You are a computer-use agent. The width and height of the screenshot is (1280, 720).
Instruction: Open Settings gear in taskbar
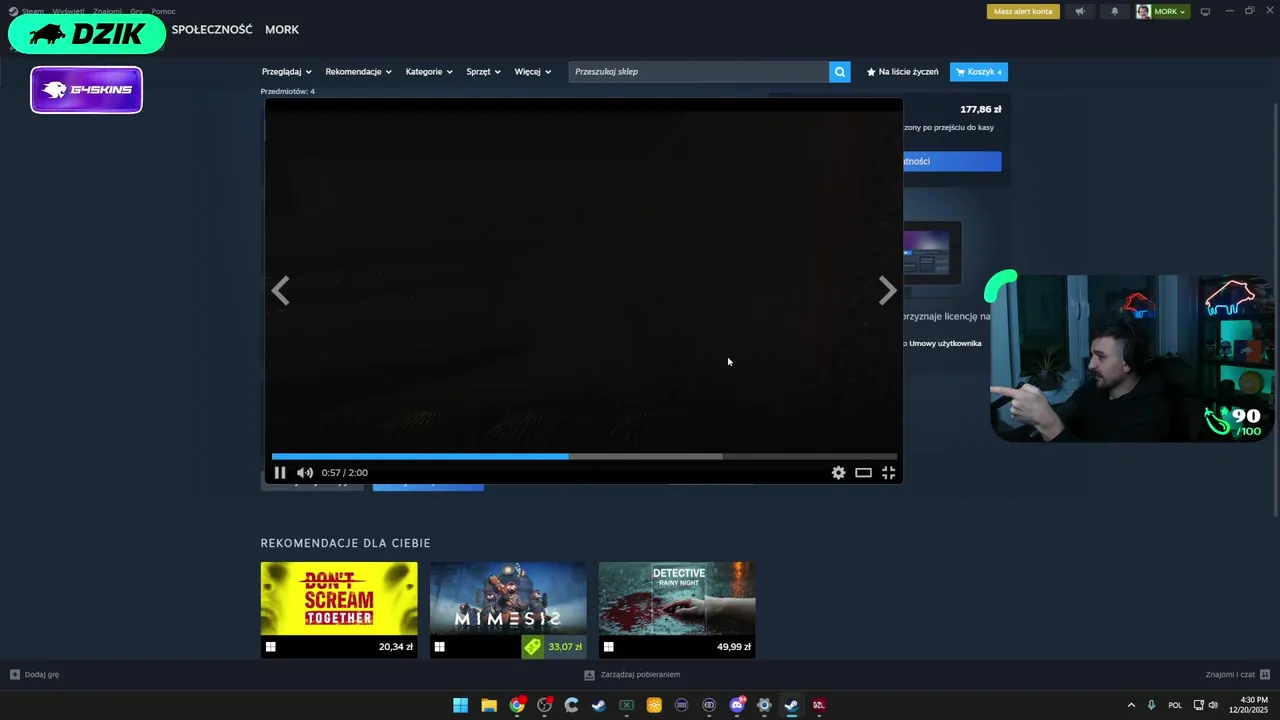[764, 705]
